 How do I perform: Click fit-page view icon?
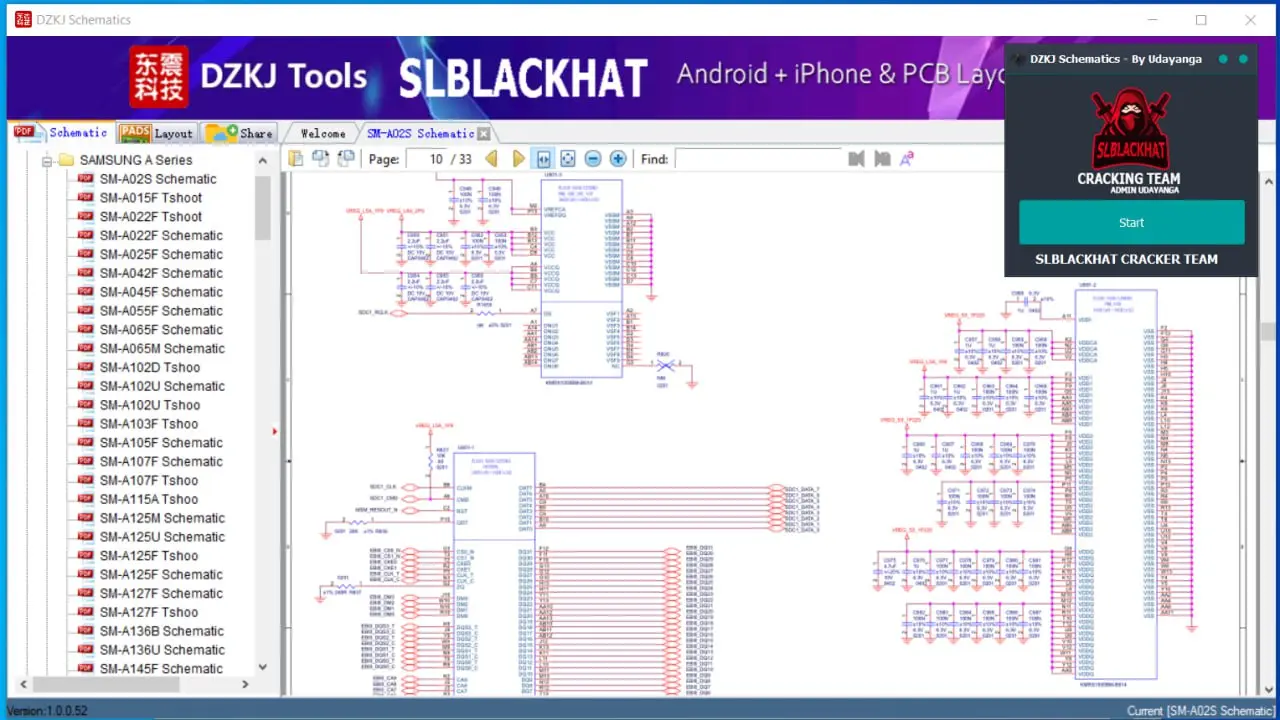tap(568, 158)
